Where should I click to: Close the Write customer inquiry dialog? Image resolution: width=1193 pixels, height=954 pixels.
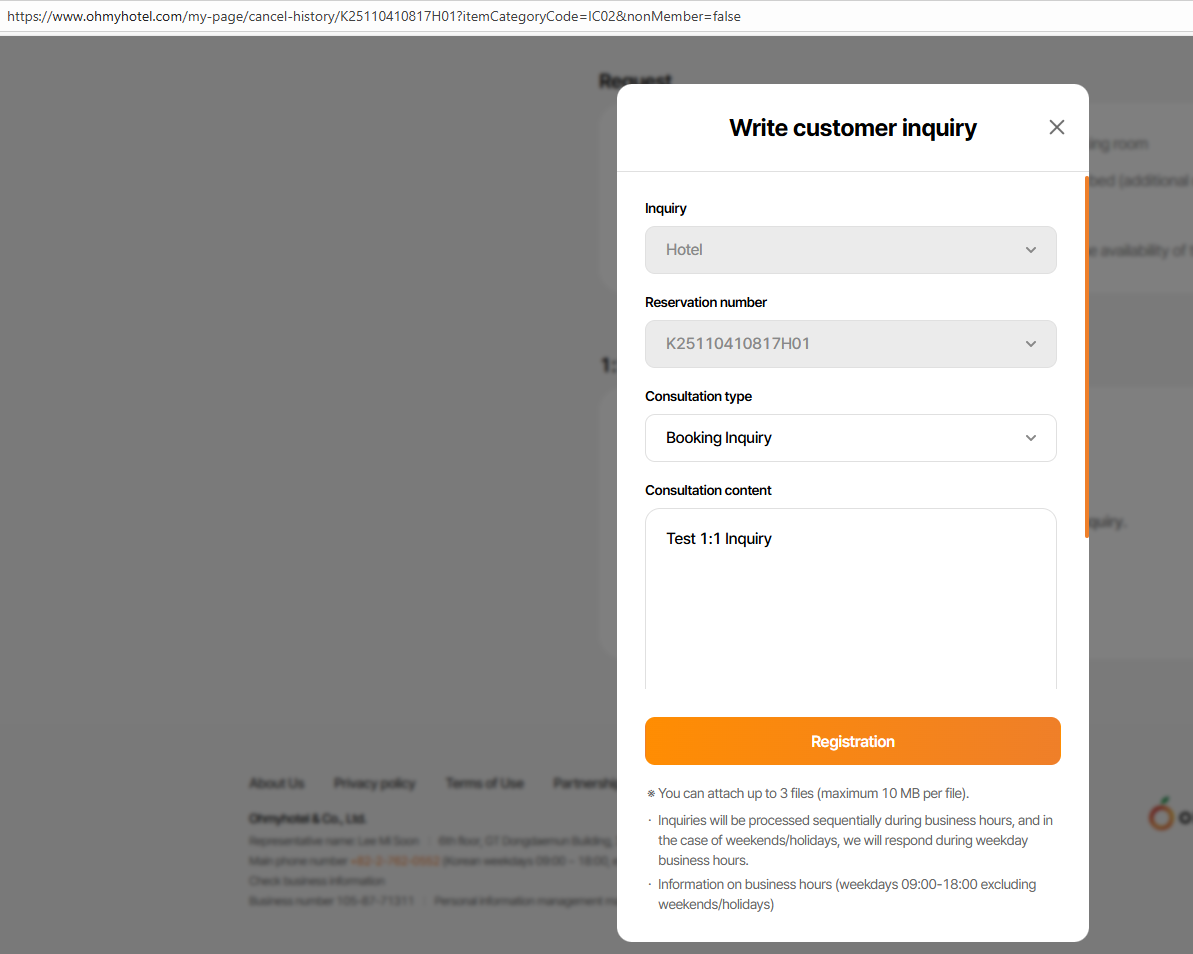coord(1056,128)
